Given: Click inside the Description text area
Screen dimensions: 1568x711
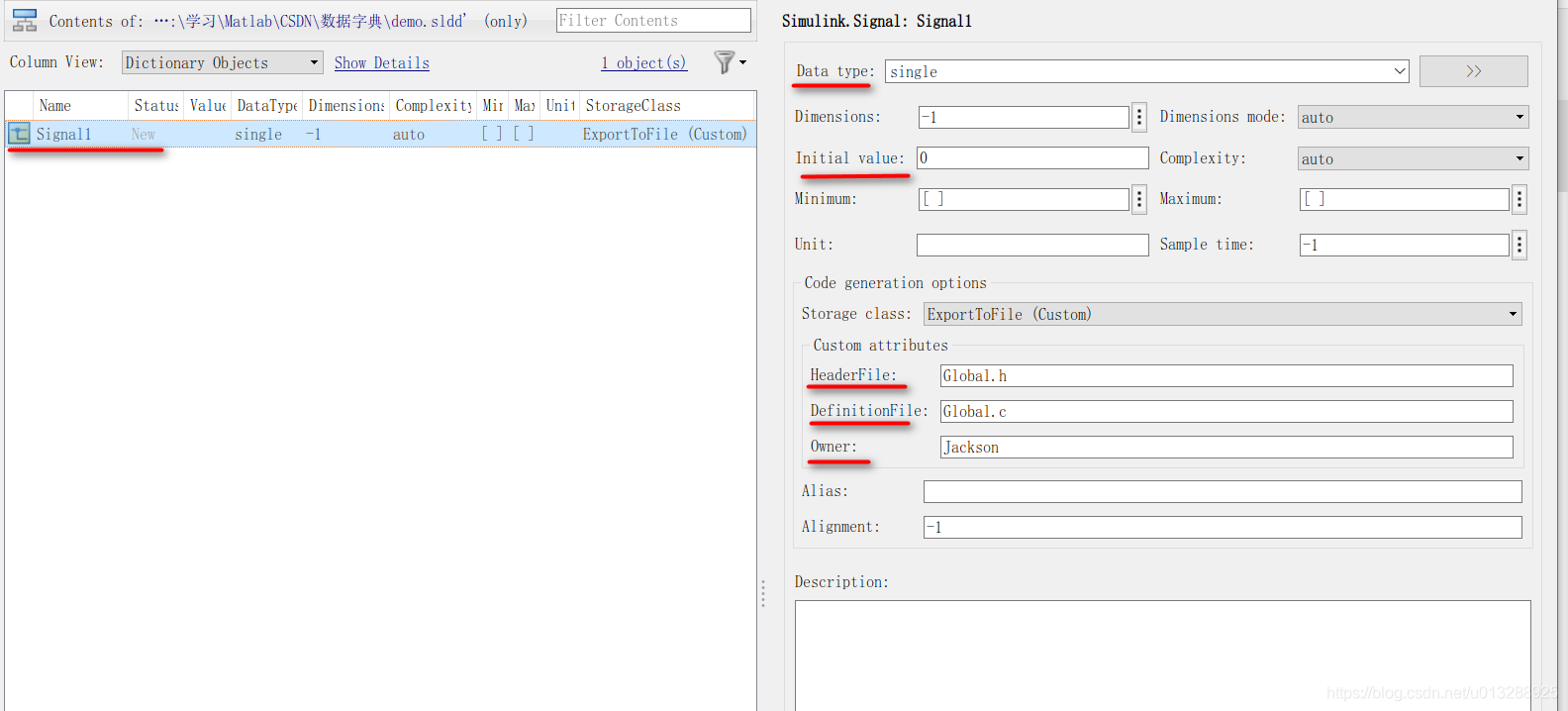Looking at the screenshot, I should pos(1162,655).
